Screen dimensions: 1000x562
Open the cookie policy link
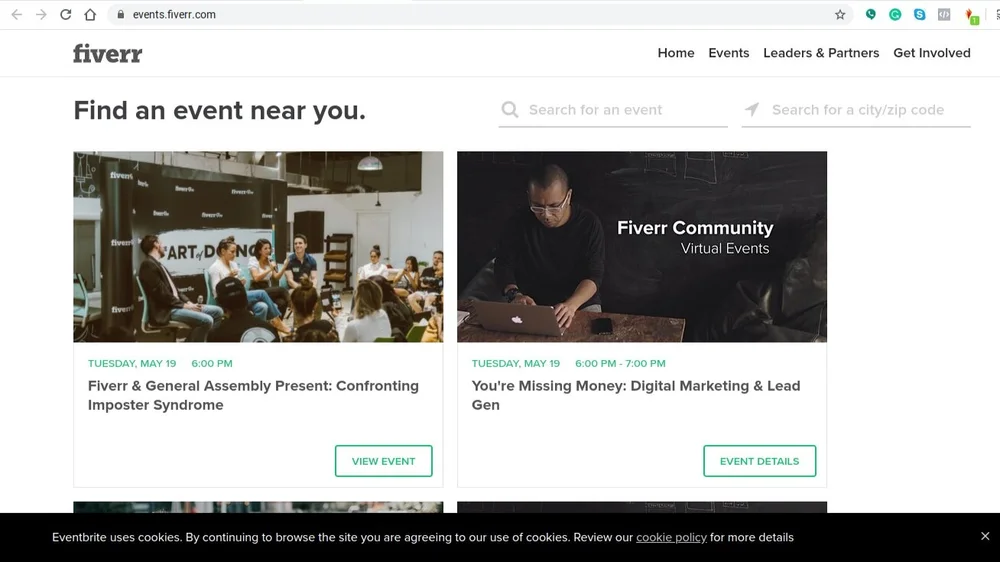tap(671, 537)
